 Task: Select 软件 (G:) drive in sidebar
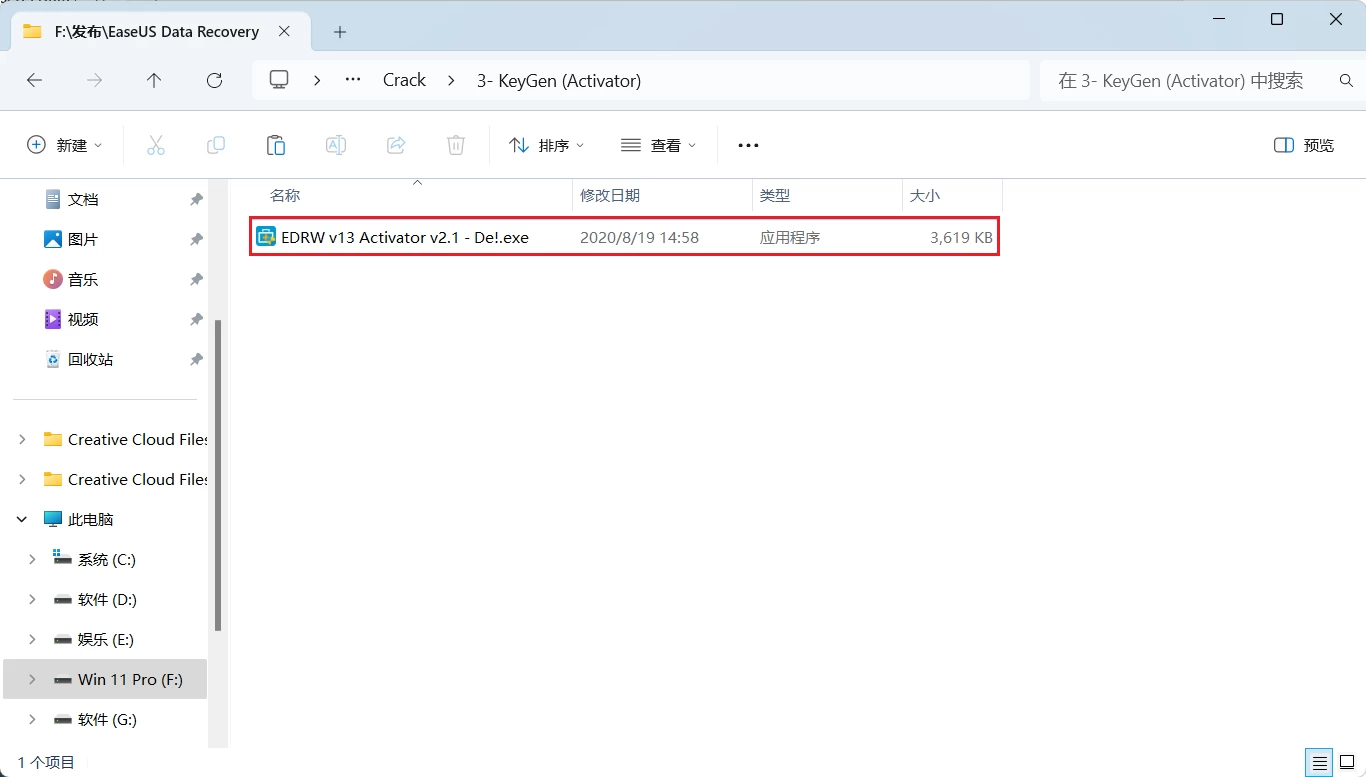(x=107, y=720)
